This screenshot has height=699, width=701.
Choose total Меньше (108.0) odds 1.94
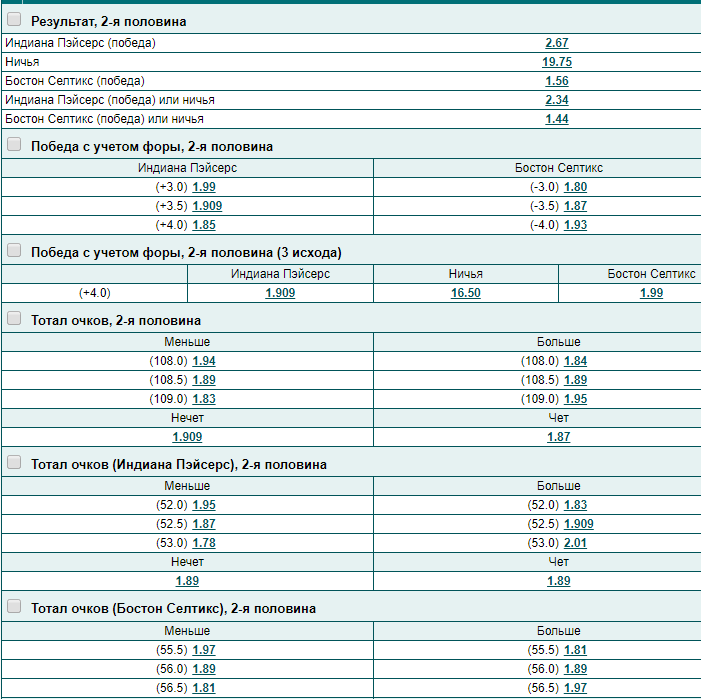pyautogui.click(x=204, y=361)
